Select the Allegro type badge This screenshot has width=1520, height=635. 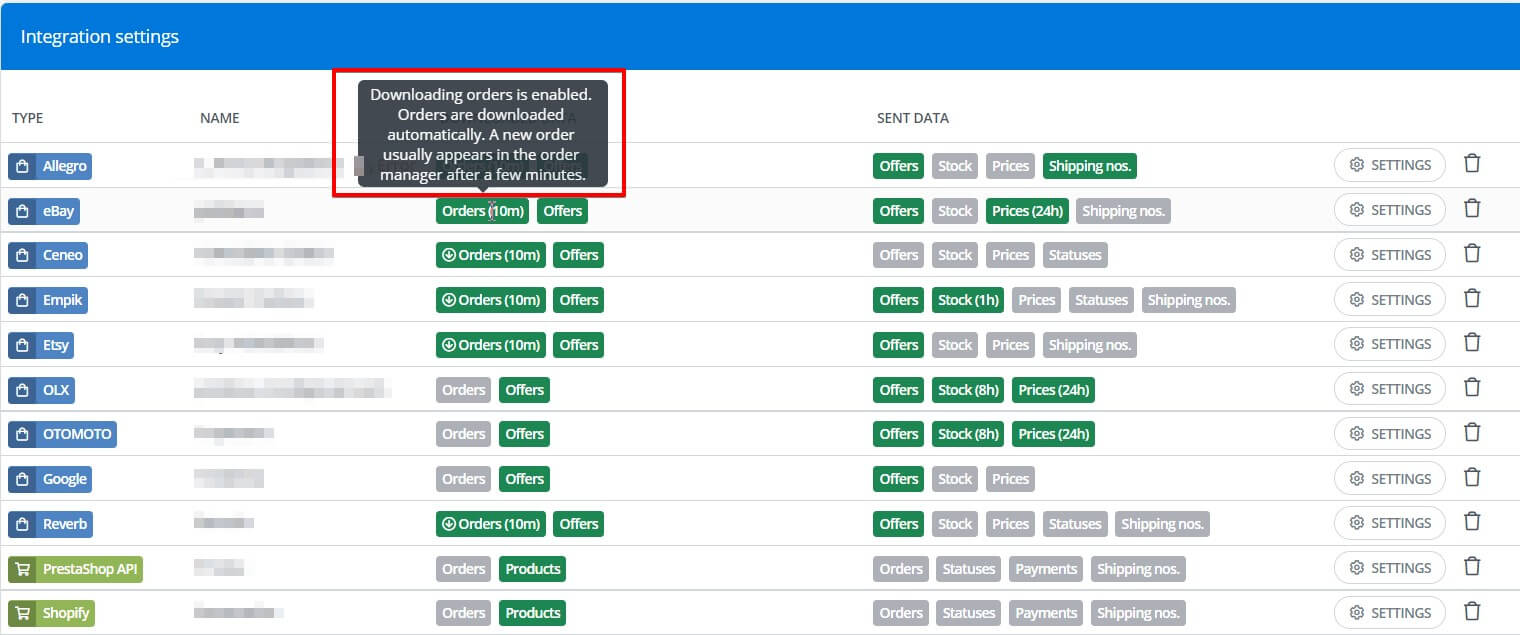point(50,166)
